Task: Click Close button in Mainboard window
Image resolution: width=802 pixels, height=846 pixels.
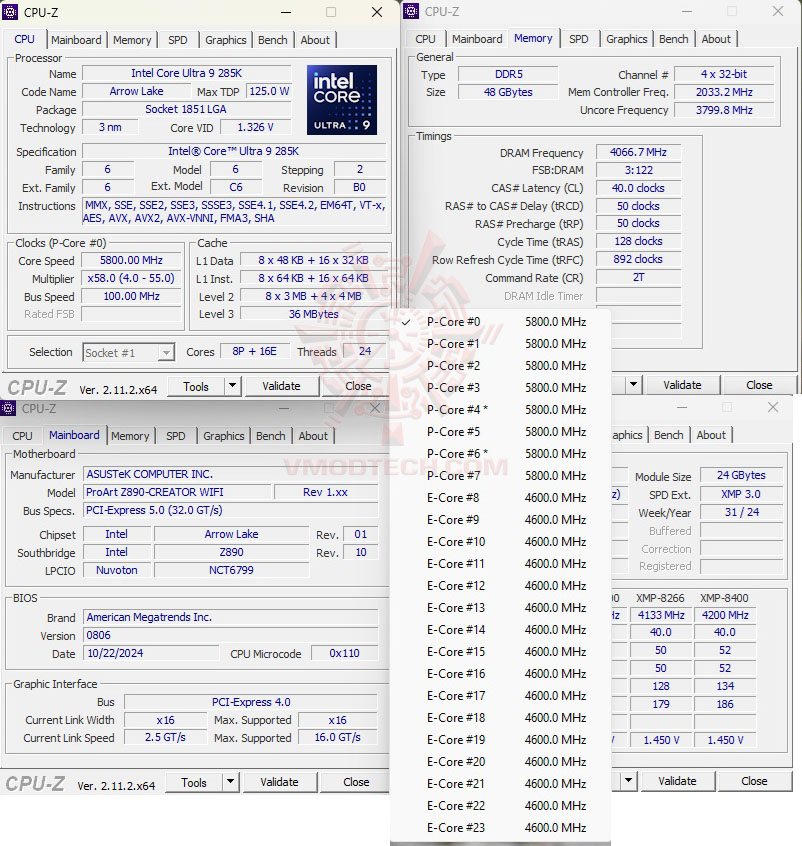Action: pyautogui.click(x=356, y=782)
